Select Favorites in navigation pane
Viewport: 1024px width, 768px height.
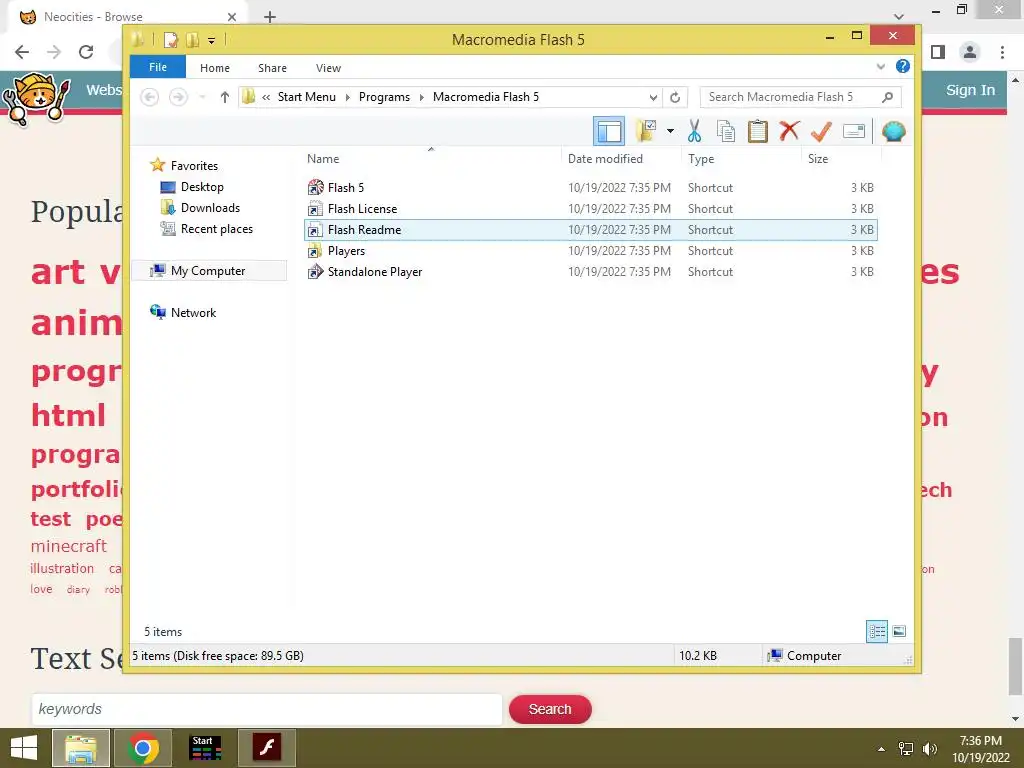tap(194, 166)
